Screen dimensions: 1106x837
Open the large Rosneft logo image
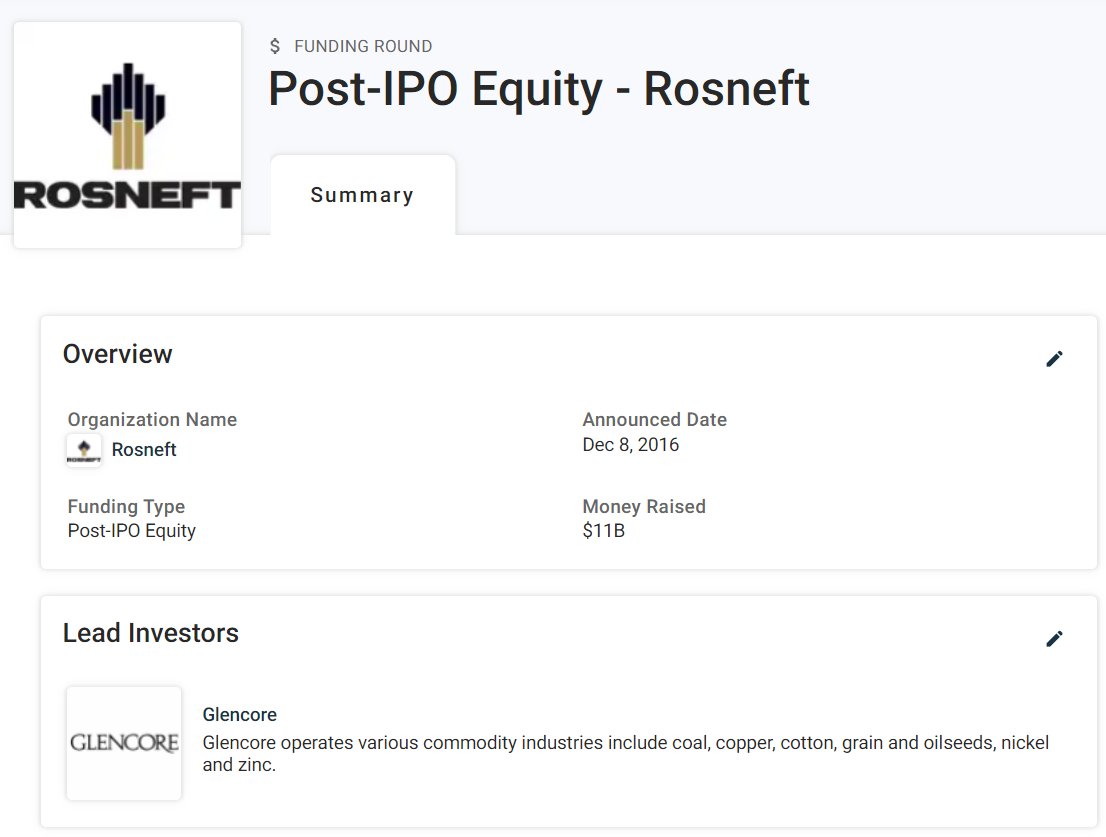point(127,135)
